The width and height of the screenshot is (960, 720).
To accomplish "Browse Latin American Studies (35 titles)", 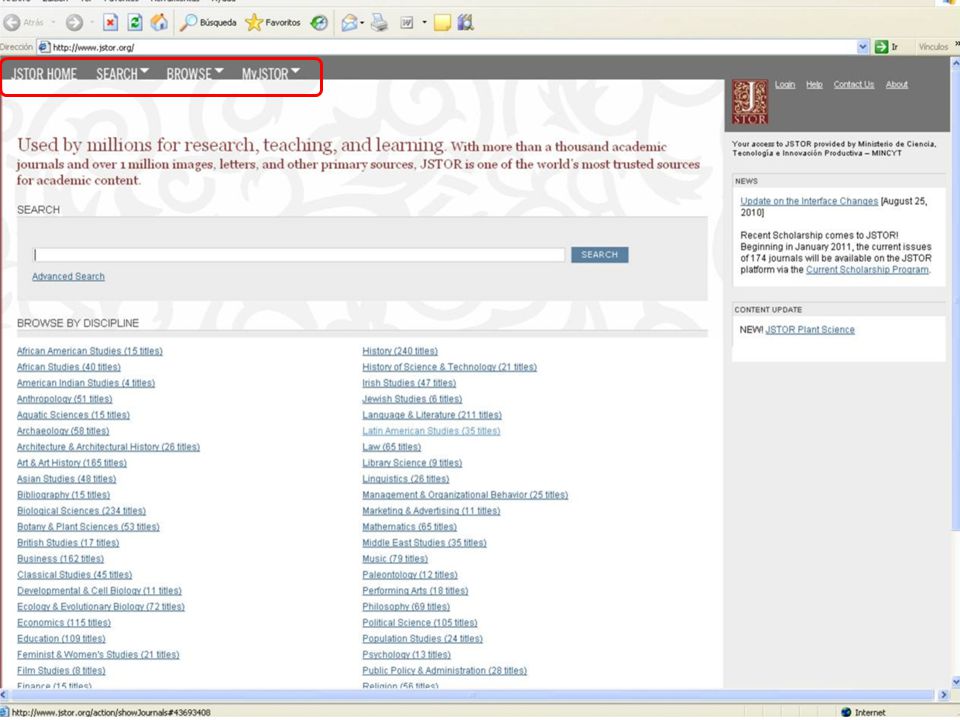I will (431, 430).
